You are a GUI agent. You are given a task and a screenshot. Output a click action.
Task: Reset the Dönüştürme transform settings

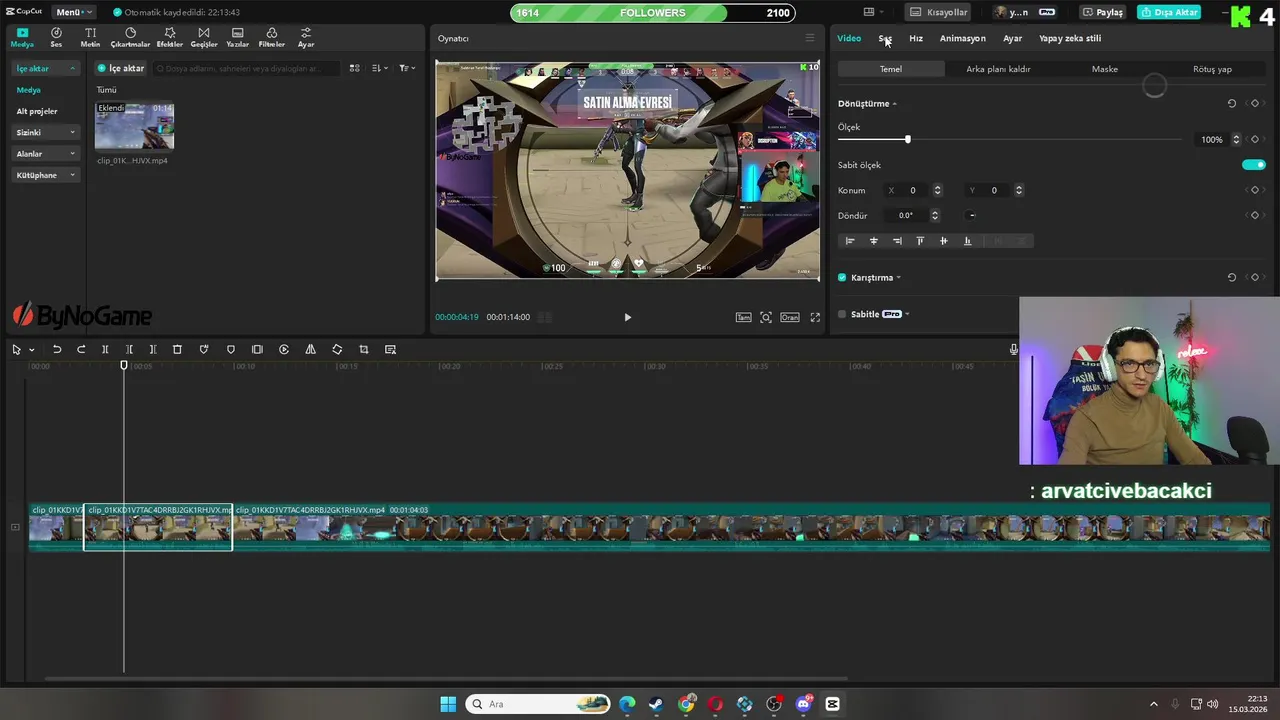[x=1232, y=103]
